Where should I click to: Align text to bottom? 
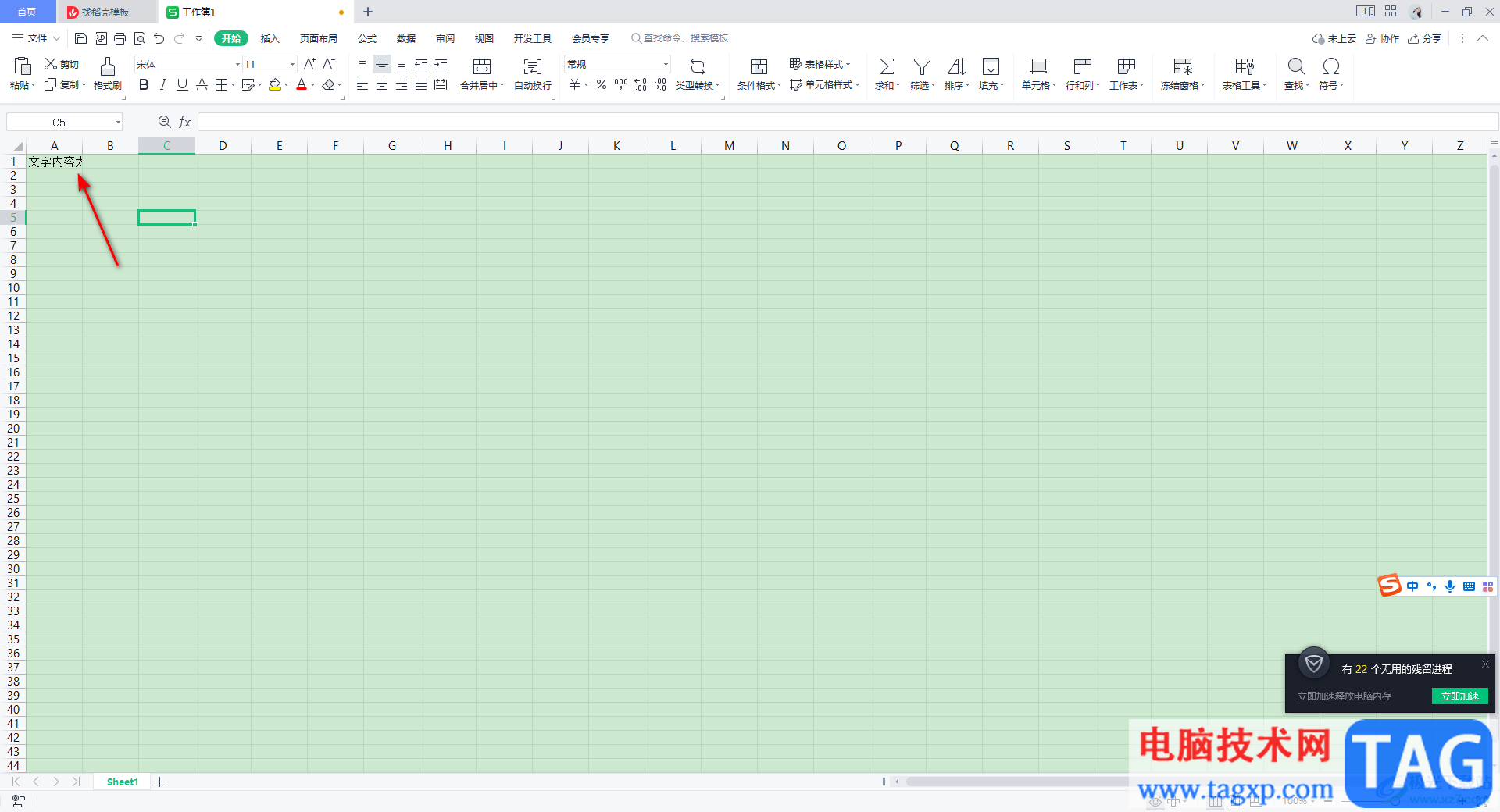(x=402, y=64)
